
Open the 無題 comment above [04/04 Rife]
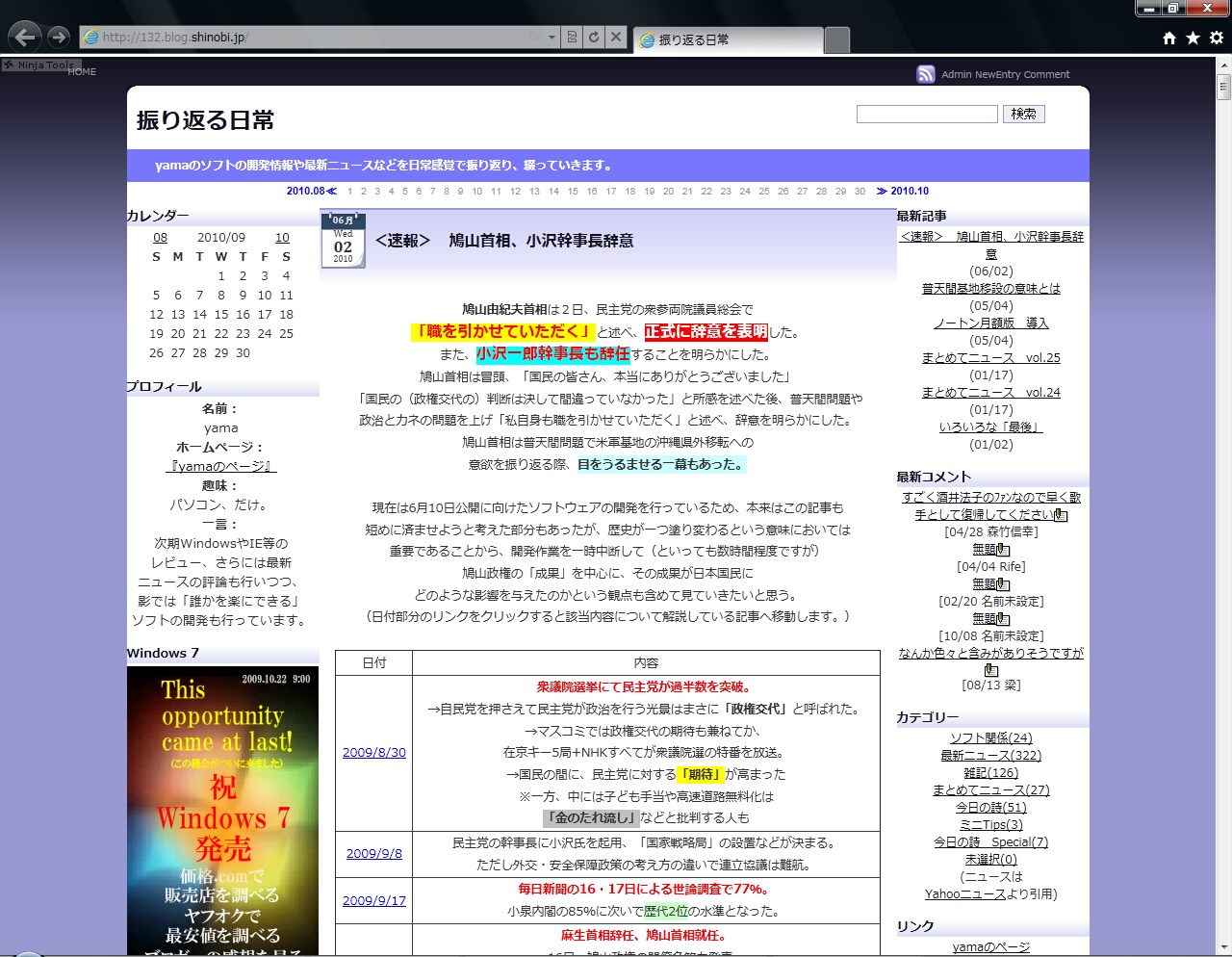pos(984,550)
